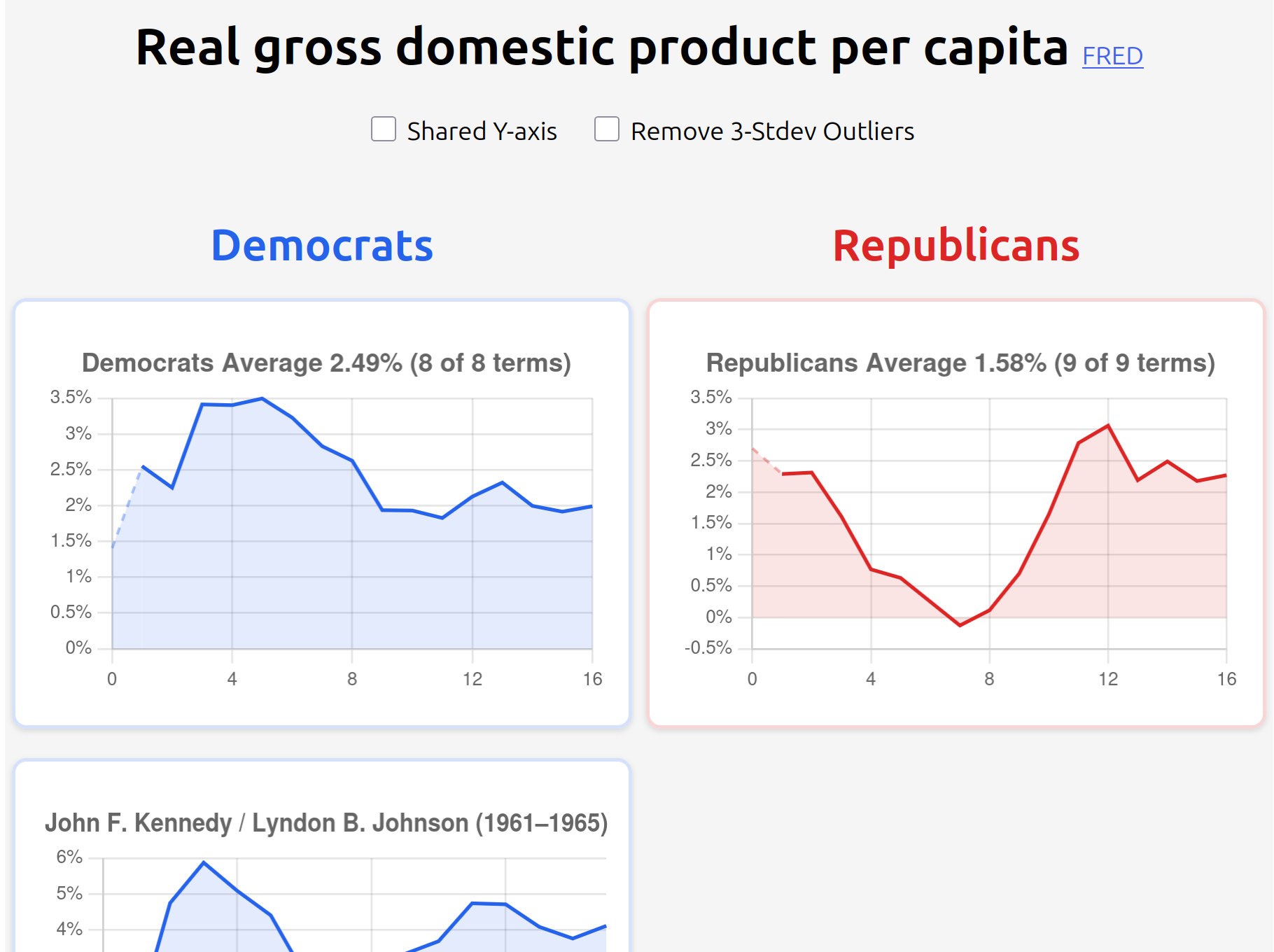Click the peak on the Kennedy/Johnson chart
Screen dimensions: 1274x952
204,861
